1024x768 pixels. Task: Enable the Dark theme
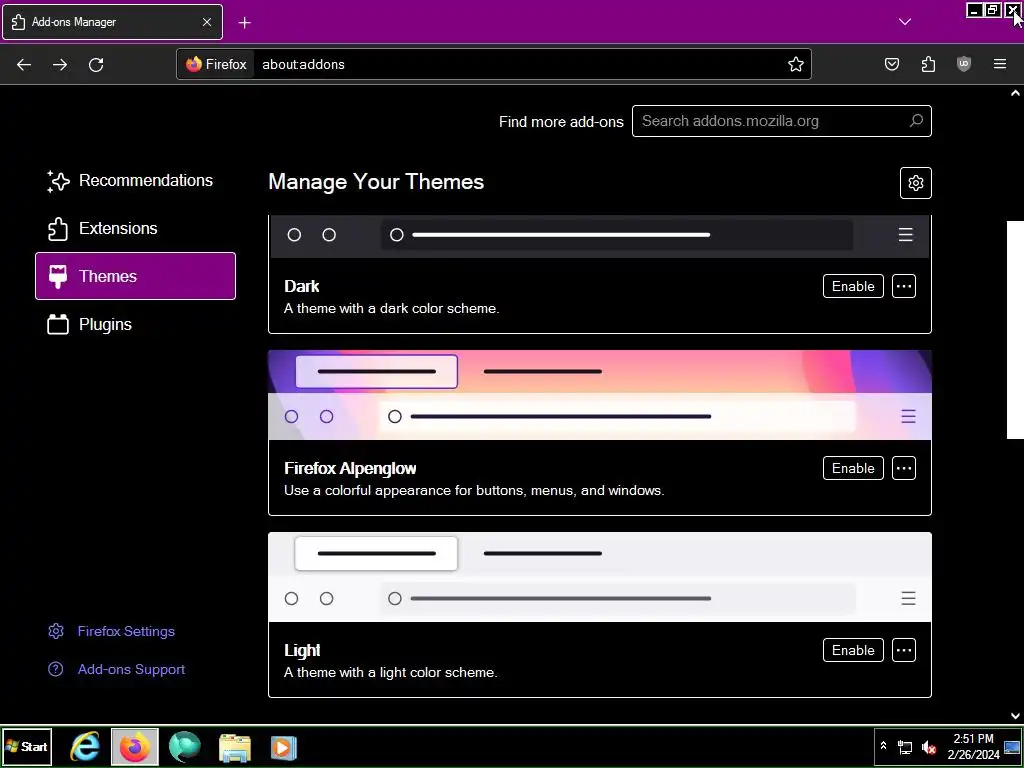pyautogui.click(x=853, y=286)
